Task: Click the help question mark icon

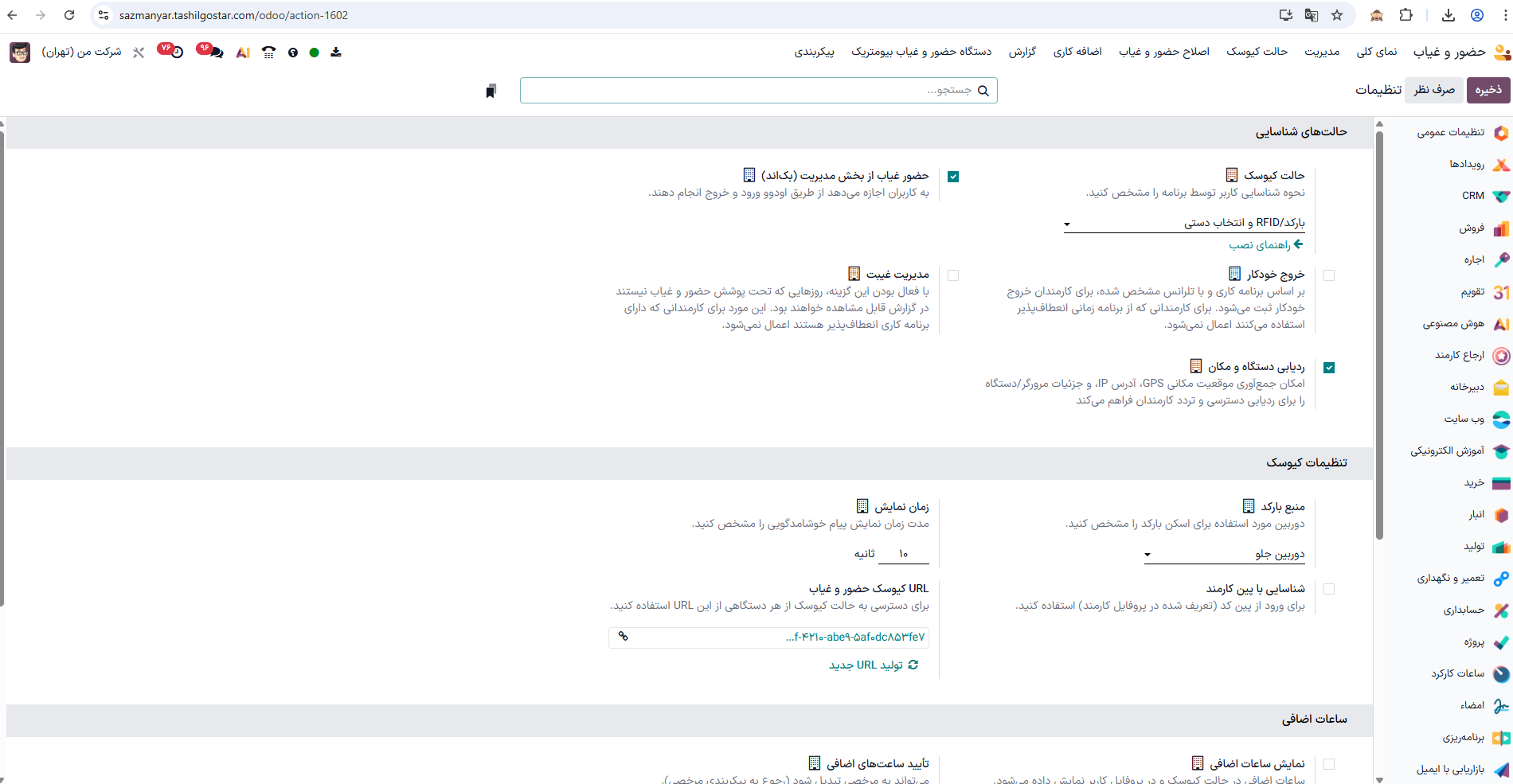Action: (x=293, y=53)
